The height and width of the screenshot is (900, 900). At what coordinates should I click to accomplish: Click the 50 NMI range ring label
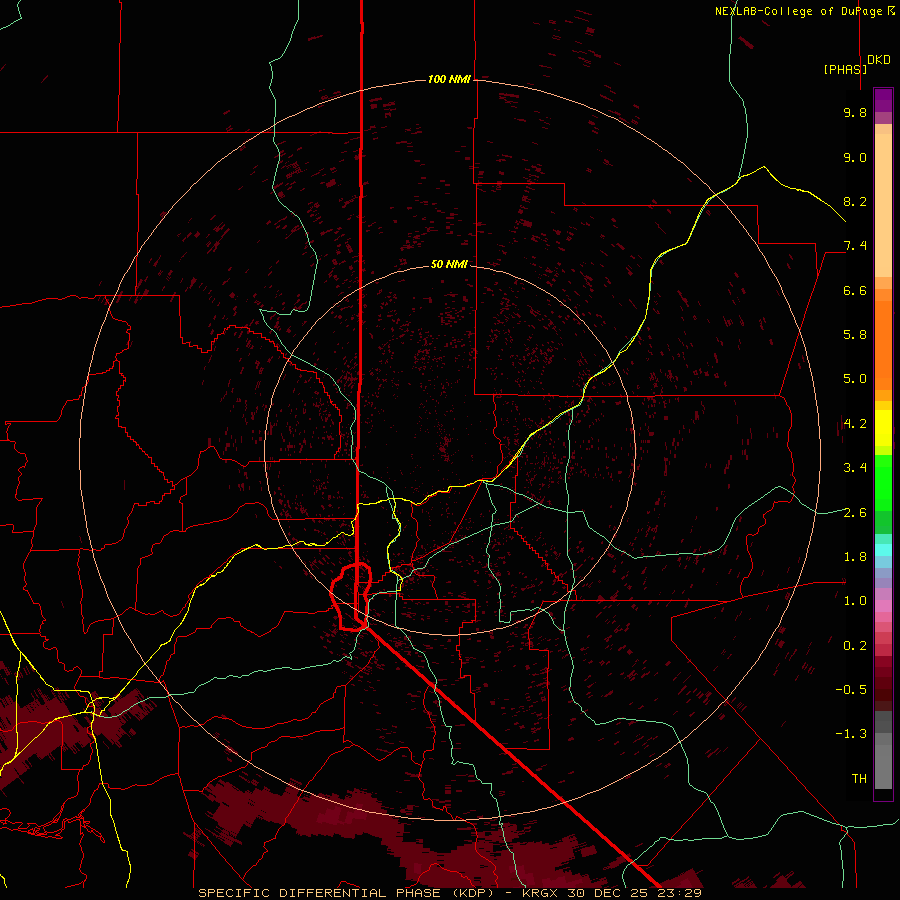pos(449,264)
